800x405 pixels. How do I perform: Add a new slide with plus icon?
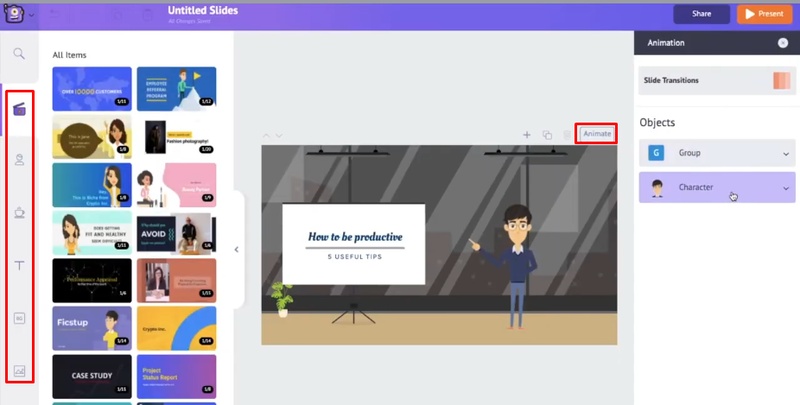[x=527, y=135]
